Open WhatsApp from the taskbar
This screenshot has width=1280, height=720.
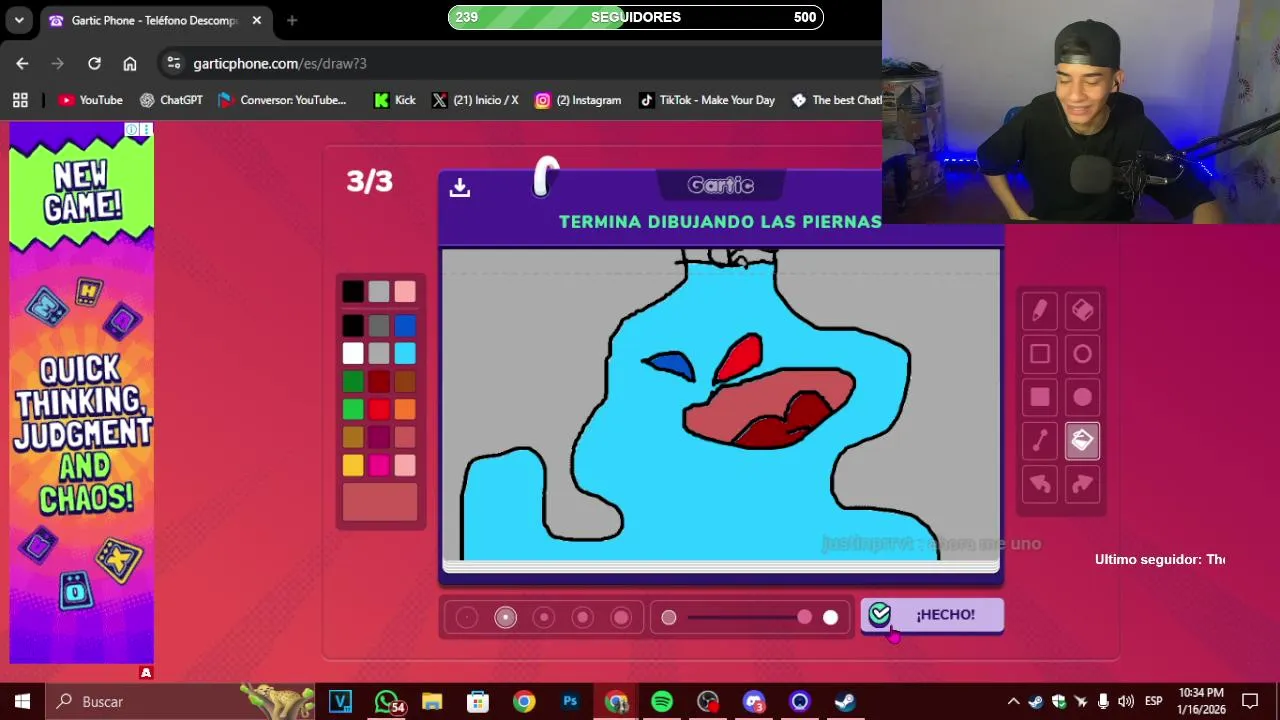pyautogui.click(x=387, y=701)
